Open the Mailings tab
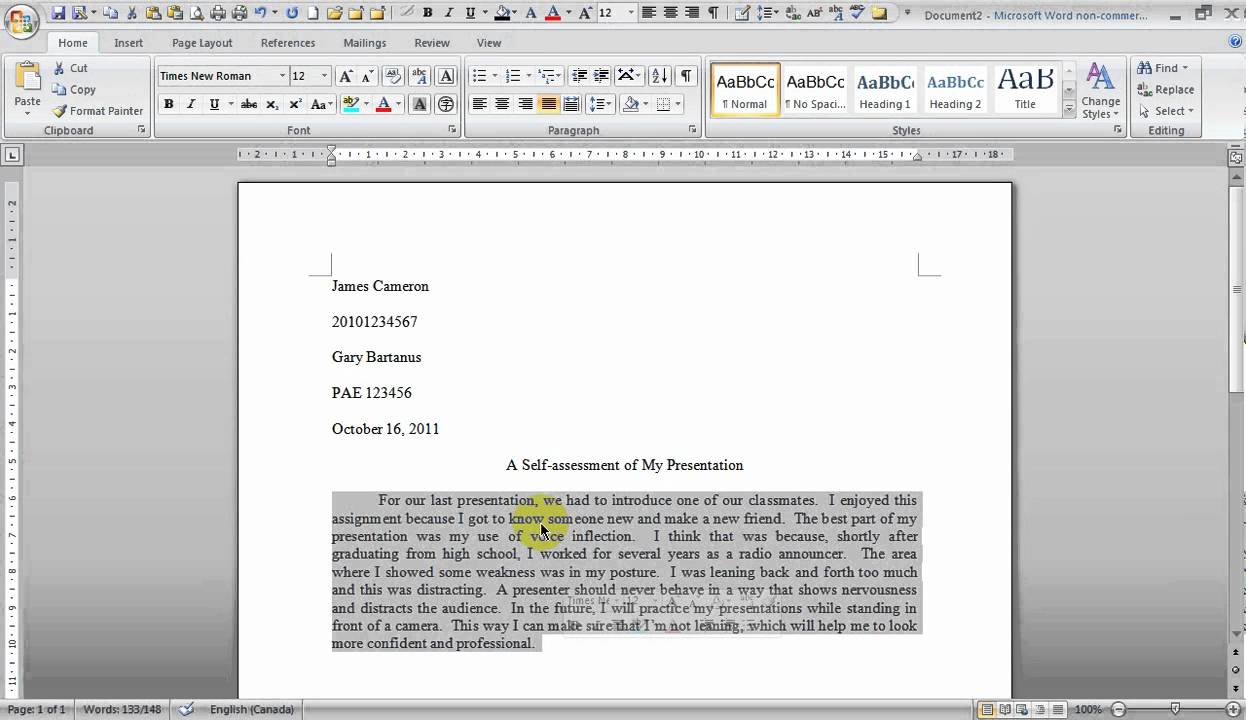The image size is (1246, 720). click(x=365, y=43)
